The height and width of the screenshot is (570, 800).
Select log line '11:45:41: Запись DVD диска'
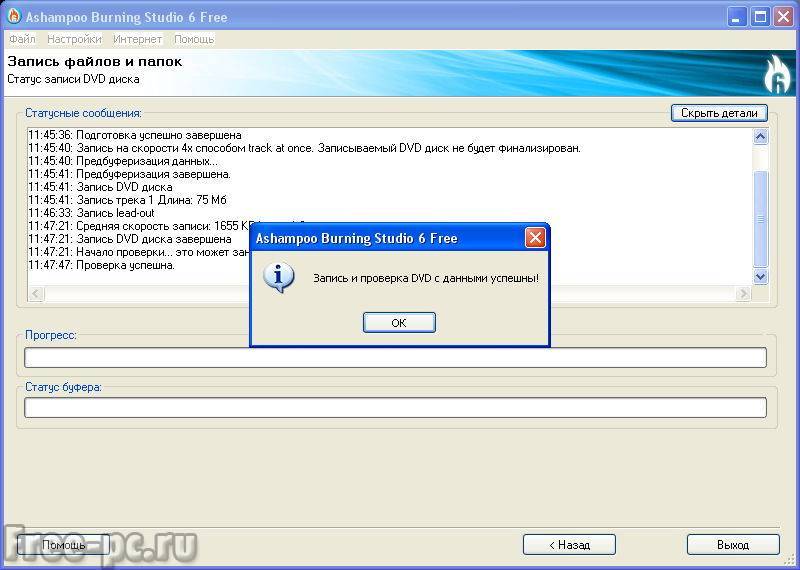click(101, 187)
